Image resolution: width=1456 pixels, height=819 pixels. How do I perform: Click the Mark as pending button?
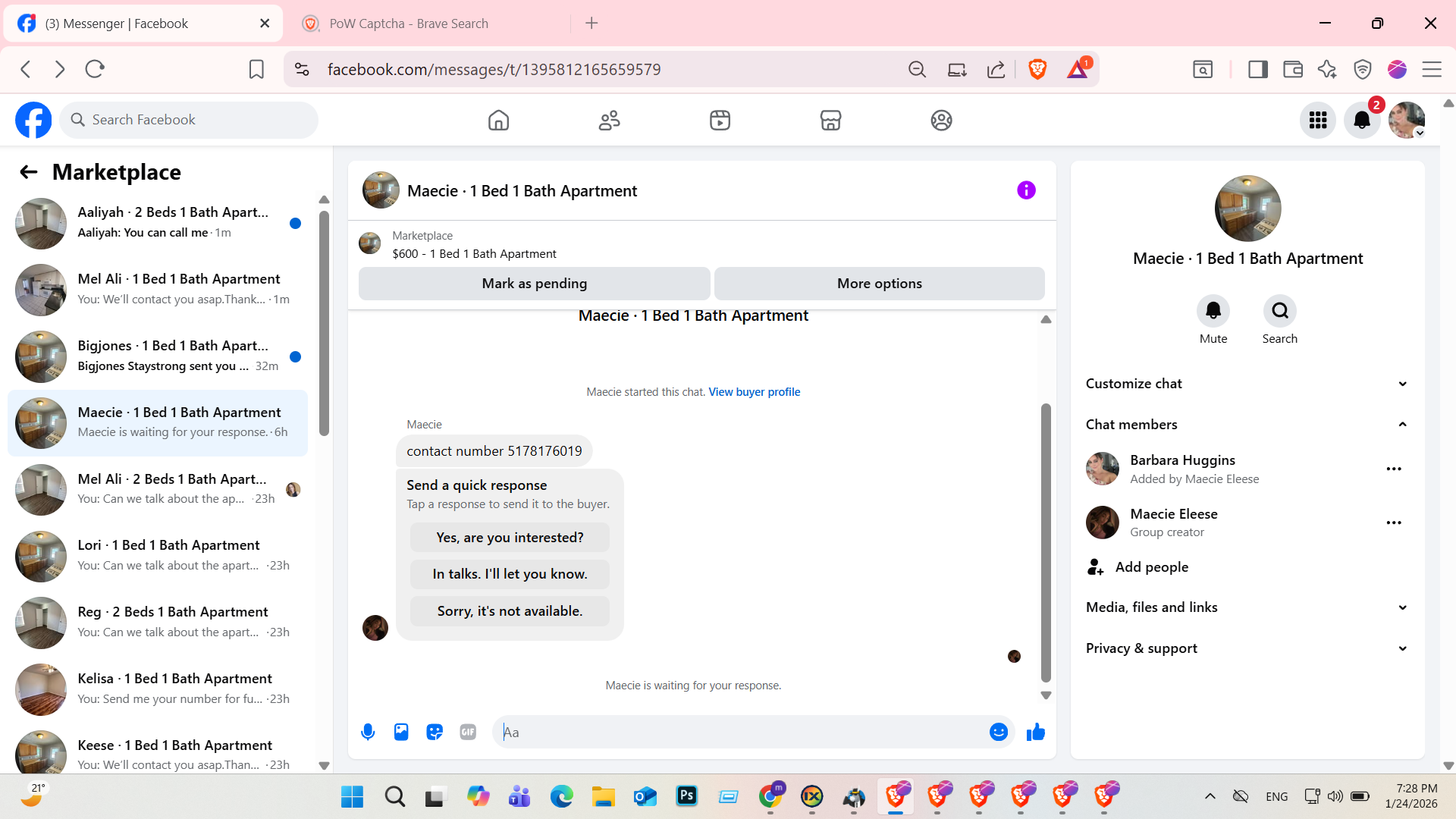pos(534,284)
